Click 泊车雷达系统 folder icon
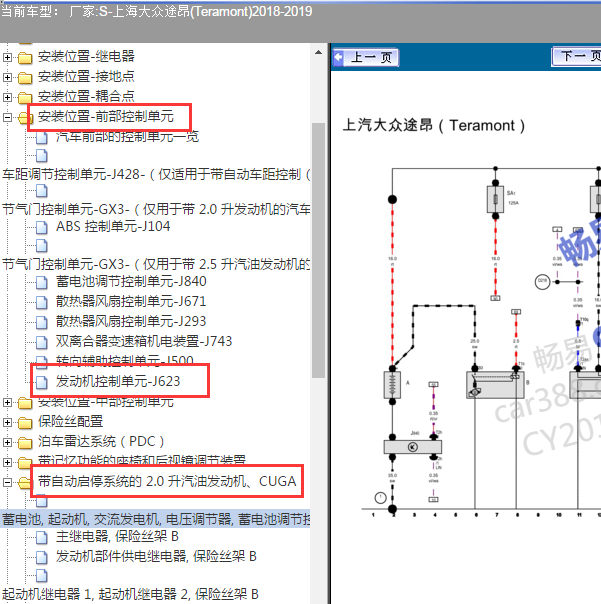Viewport: 601px width, 604px height. [x=25, y=443]
